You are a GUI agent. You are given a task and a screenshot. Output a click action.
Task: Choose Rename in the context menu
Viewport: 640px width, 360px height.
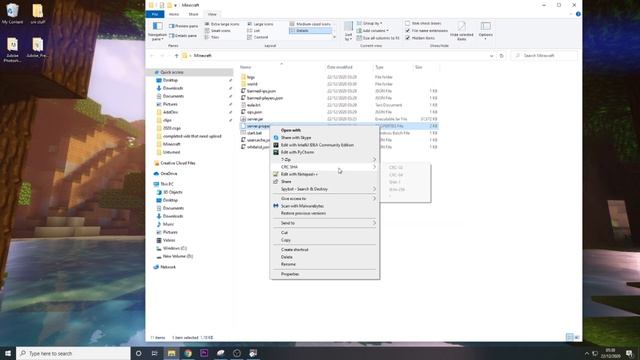325,264
